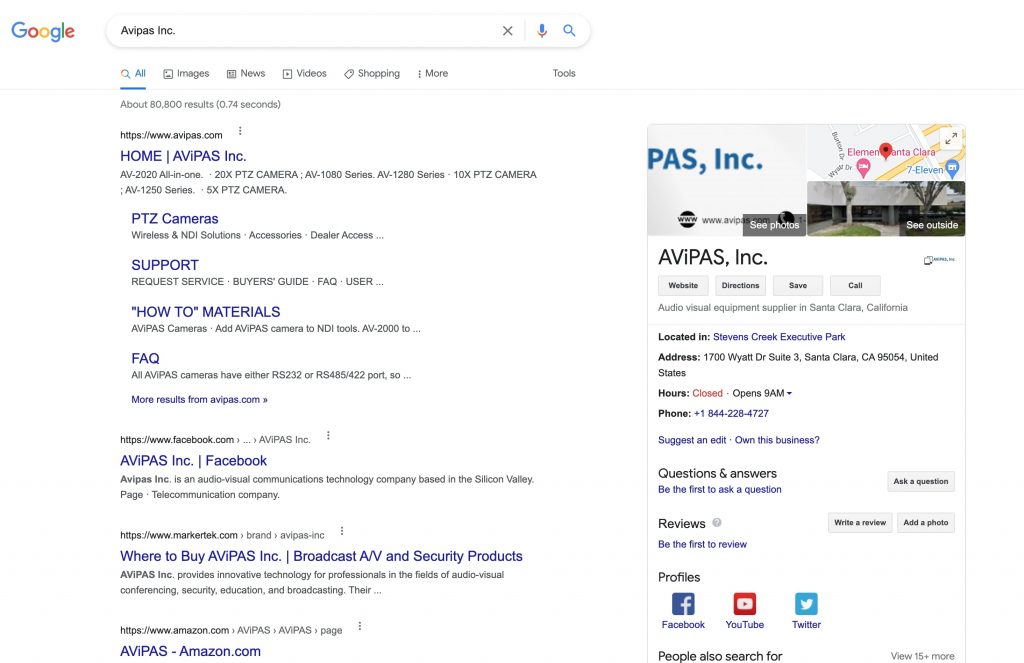1024x663 pixels.
Task: Expand the map with the fullscreen arrows icon
Action: click(952, 138)
